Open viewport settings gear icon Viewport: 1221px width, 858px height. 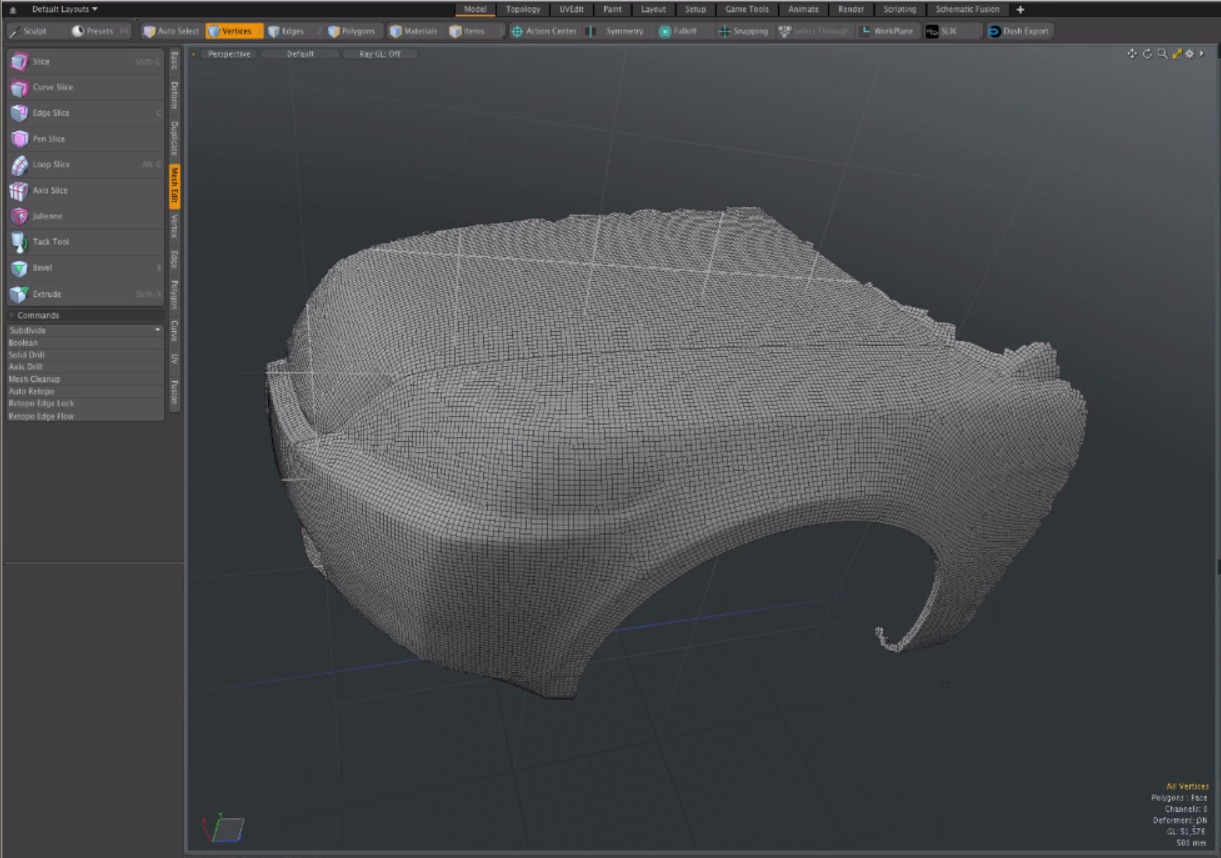[x=1190, y=54]
